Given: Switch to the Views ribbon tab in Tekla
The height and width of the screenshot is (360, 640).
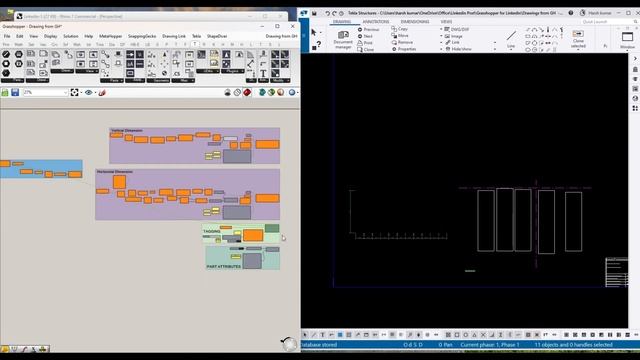Looking at the screenshot, I should click(447, 22).
